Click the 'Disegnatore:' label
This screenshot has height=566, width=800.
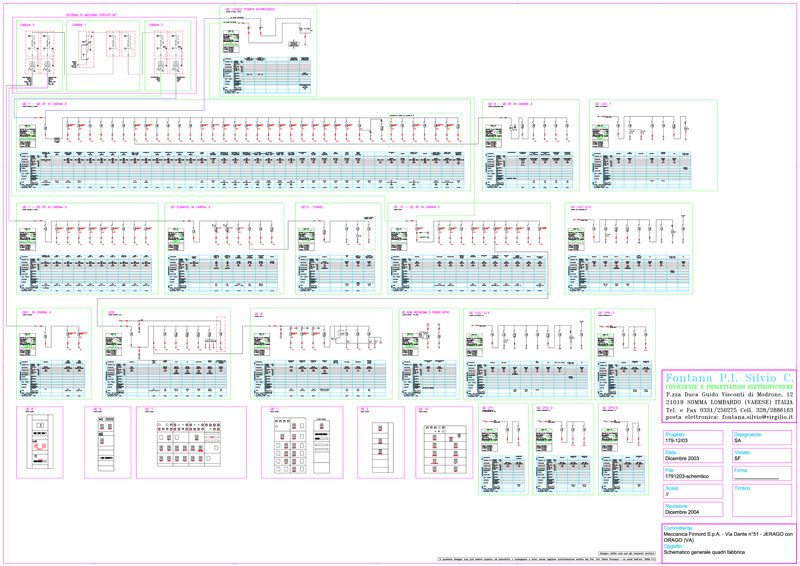748,434
